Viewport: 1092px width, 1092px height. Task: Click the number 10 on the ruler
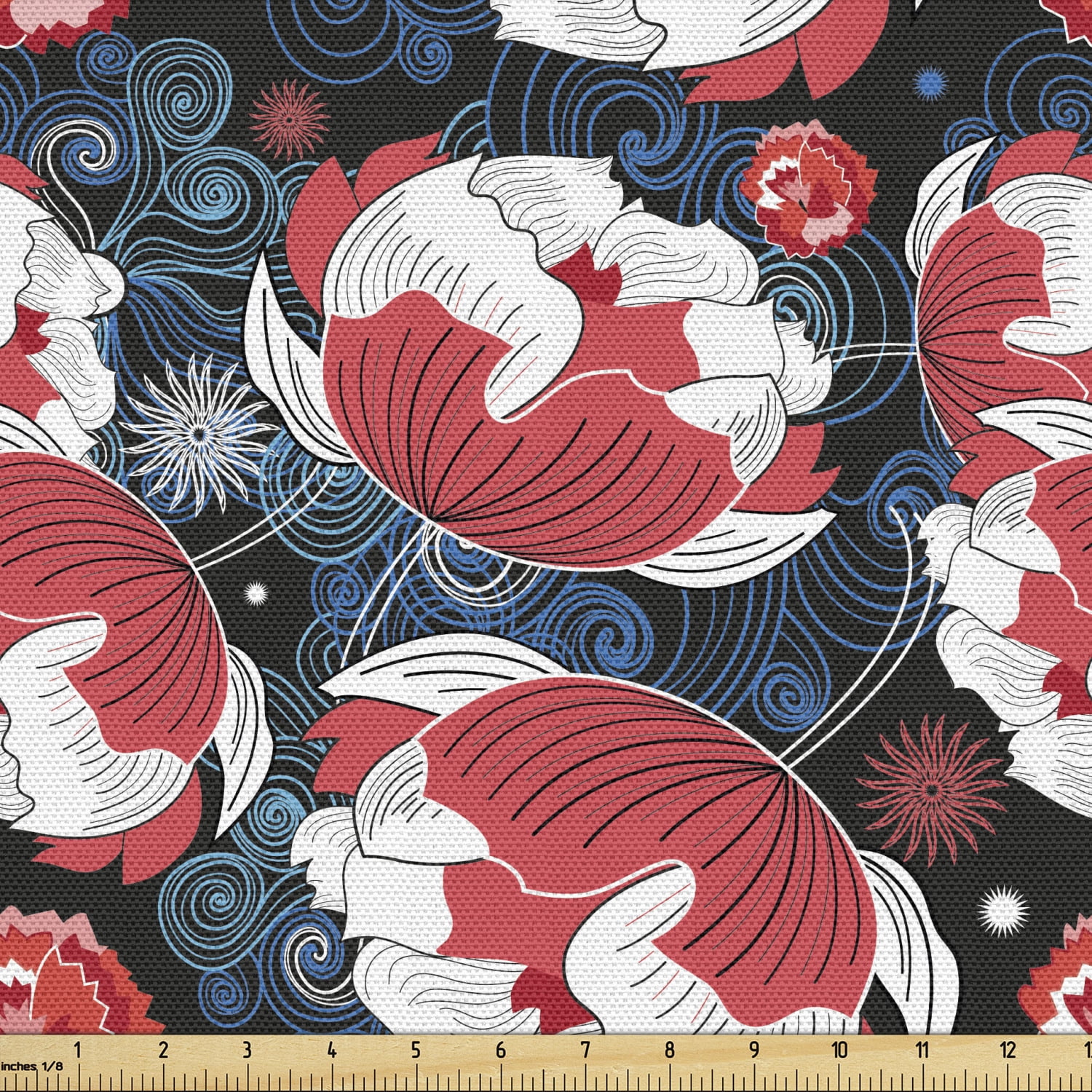[839, 1049]
